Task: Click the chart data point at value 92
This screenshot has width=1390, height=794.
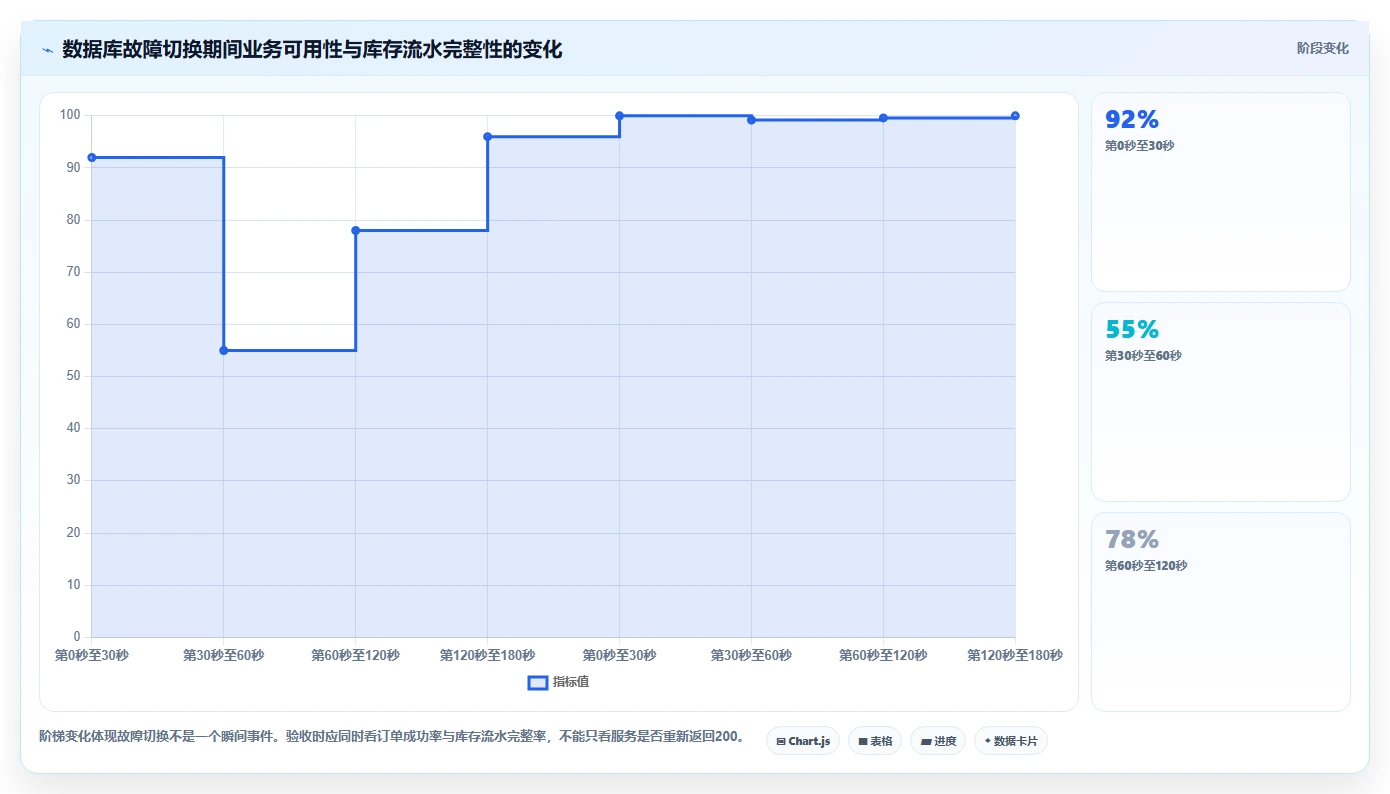Action: tap(92, 158)
